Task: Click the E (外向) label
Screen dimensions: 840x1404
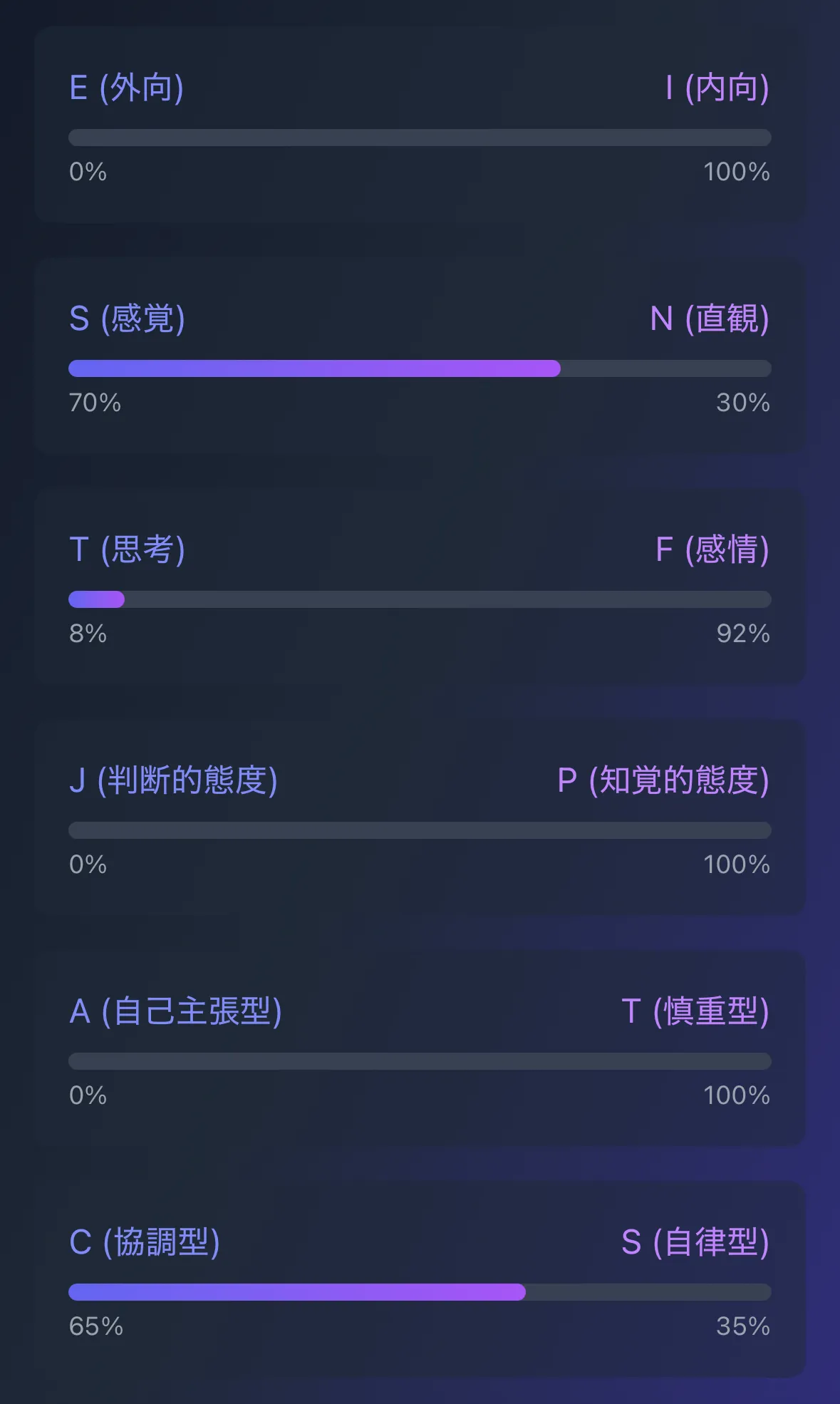Action: click(127, 88)
